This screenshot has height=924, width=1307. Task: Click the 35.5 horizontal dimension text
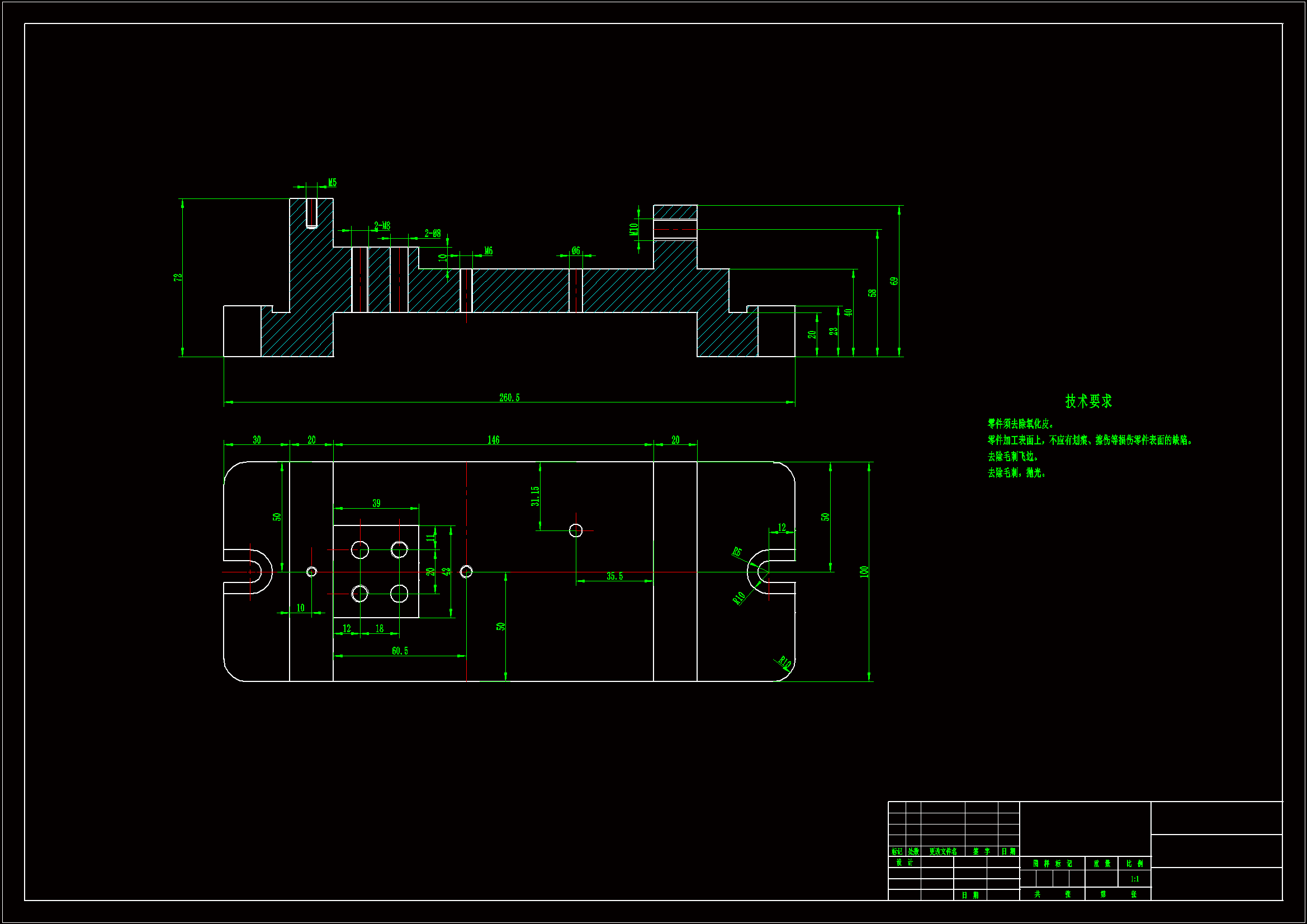pyautogui.click(x=614, y=576)
